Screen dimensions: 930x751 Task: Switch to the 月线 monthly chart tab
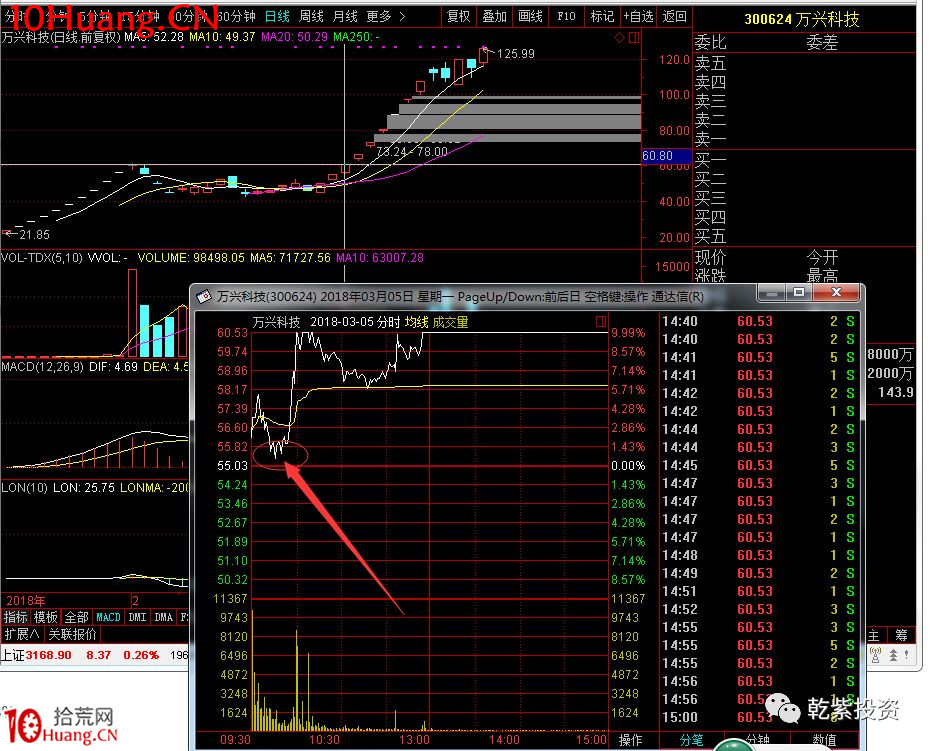[345, 17]
